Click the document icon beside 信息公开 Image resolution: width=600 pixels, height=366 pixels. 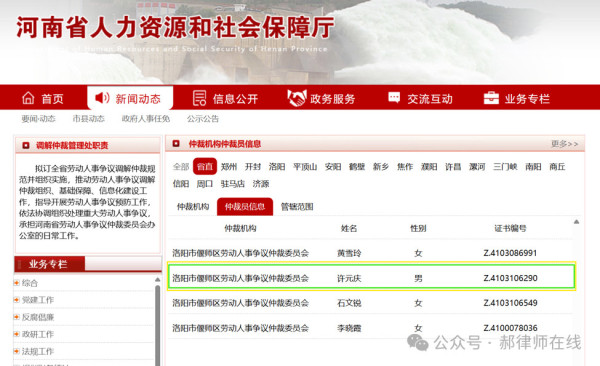[x=199, y=98]
